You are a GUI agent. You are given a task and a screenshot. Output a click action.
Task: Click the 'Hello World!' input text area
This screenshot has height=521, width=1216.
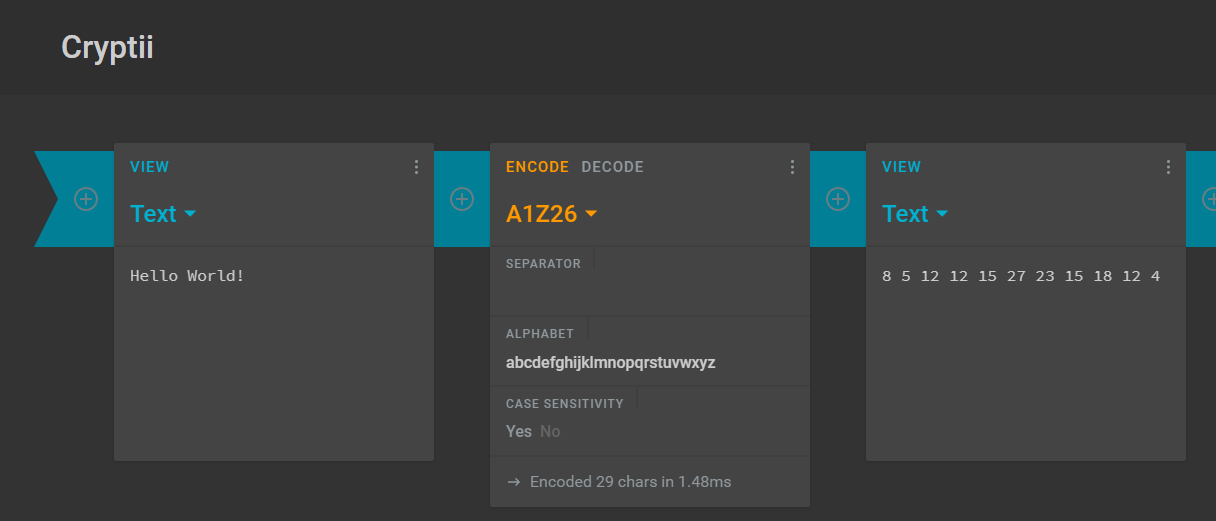(274, 354)
